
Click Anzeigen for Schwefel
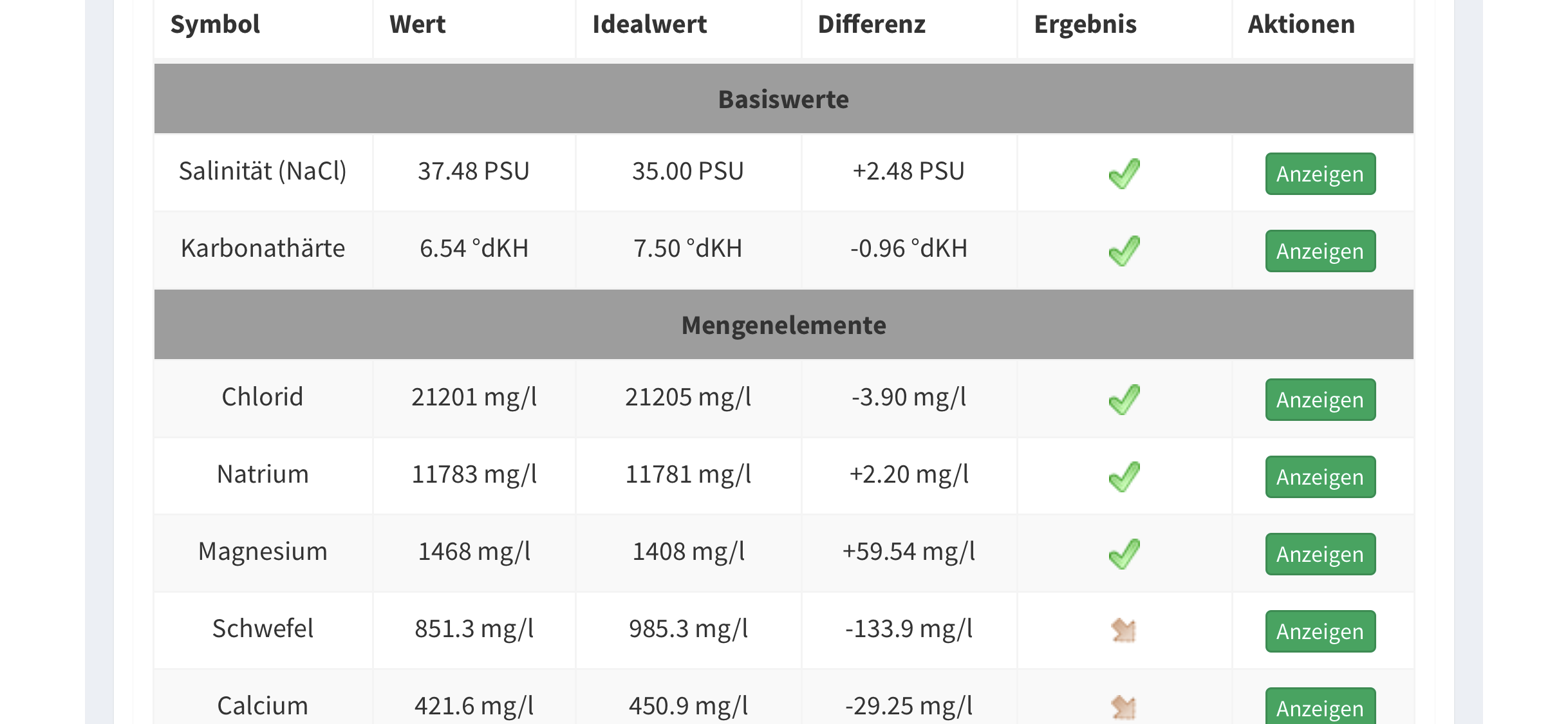[x=1320, y=631]
